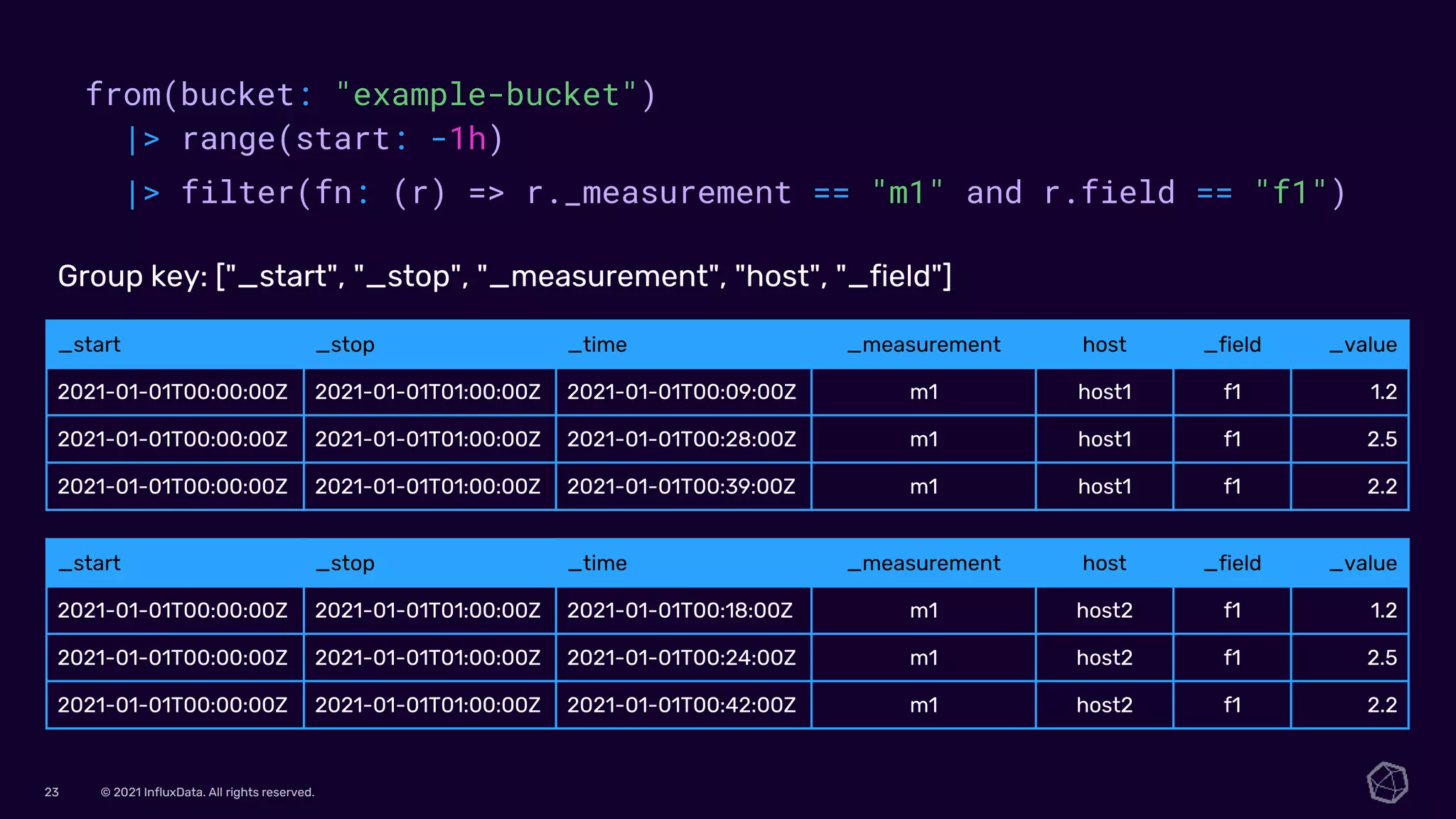Click the Group key text line
This screenshot has width=1456, height=819.
click(505, 276)
